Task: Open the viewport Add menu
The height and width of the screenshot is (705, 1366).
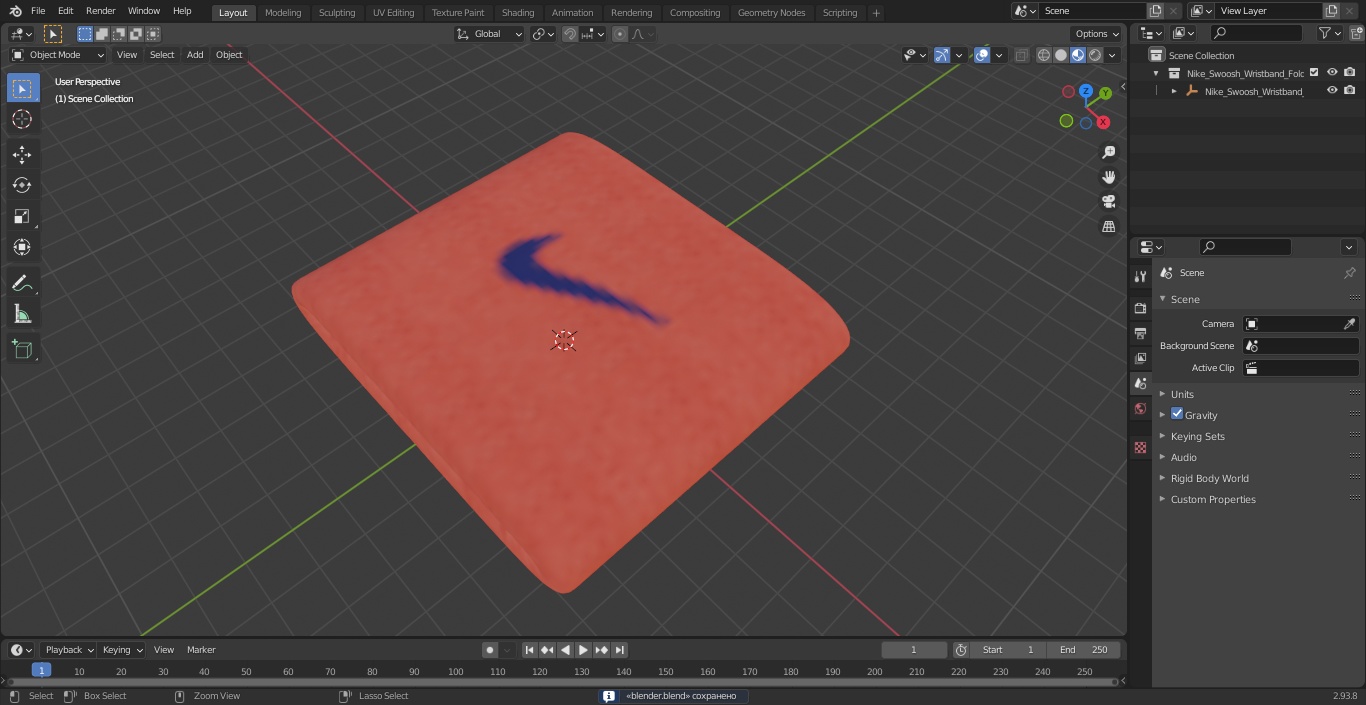Action: click(195, 55)
